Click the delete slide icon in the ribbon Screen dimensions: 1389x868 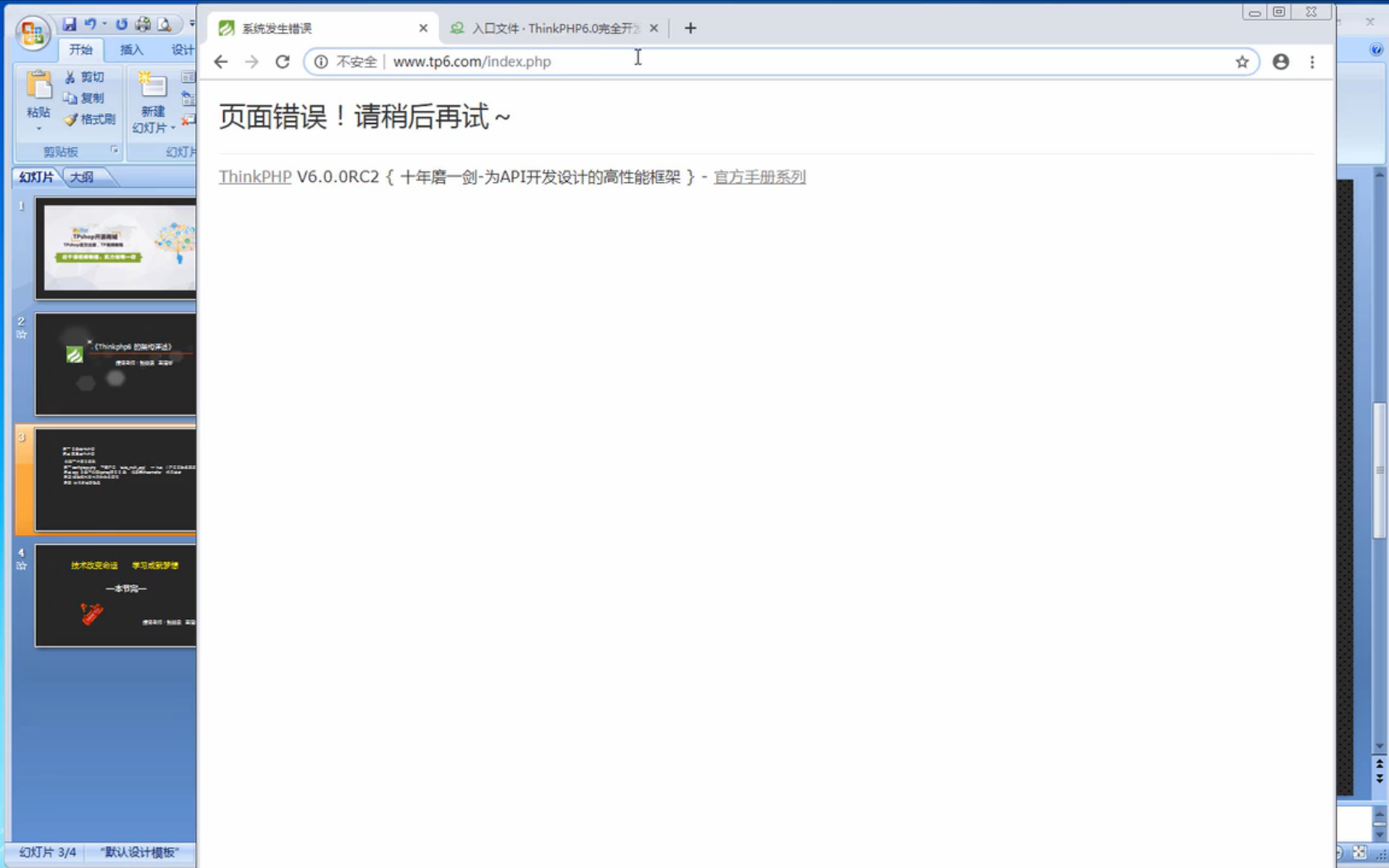189,120
